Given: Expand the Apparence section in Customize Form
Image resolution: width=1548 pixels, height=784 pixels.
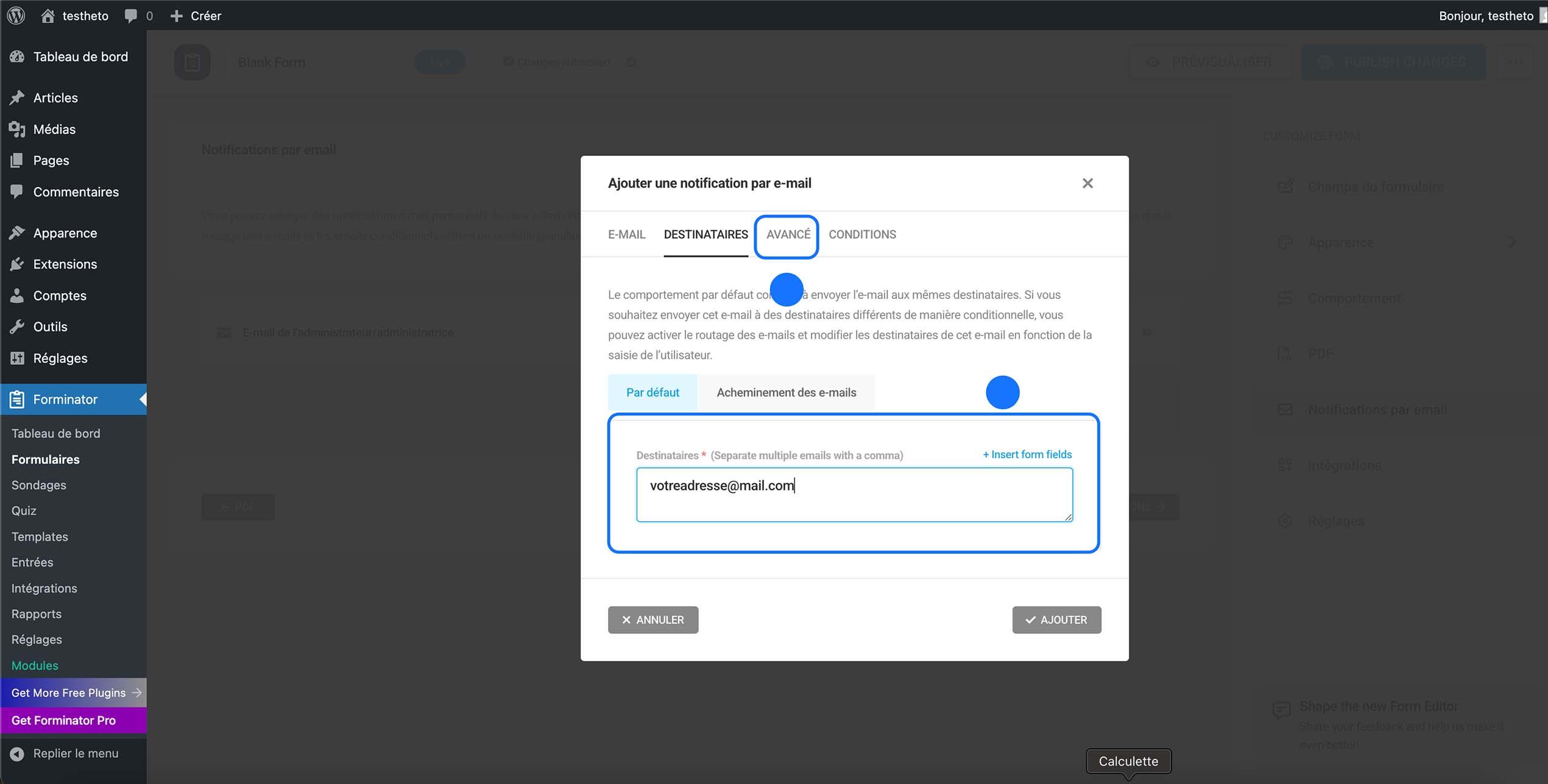Looking at the screenshot, I should 1512,242.
